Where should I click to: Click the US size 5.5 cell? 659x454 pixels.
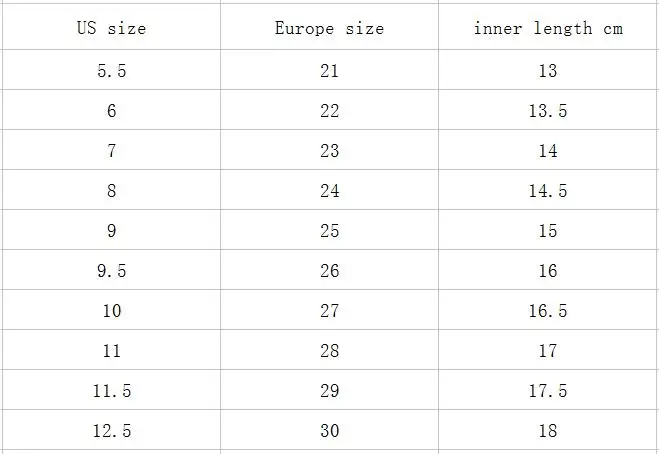click(x=111, y=70)
